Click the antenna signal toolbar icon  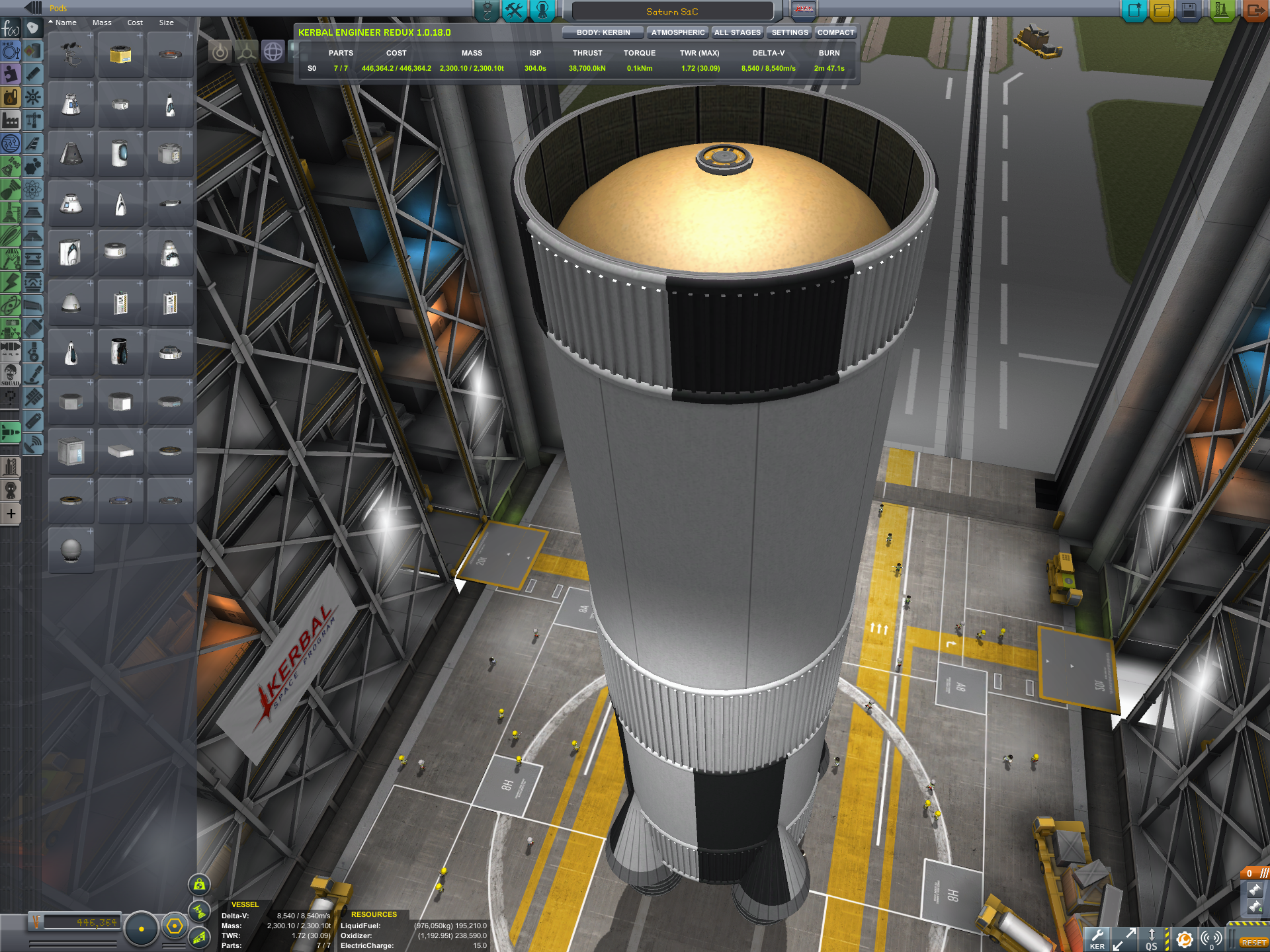point(1211,939)
